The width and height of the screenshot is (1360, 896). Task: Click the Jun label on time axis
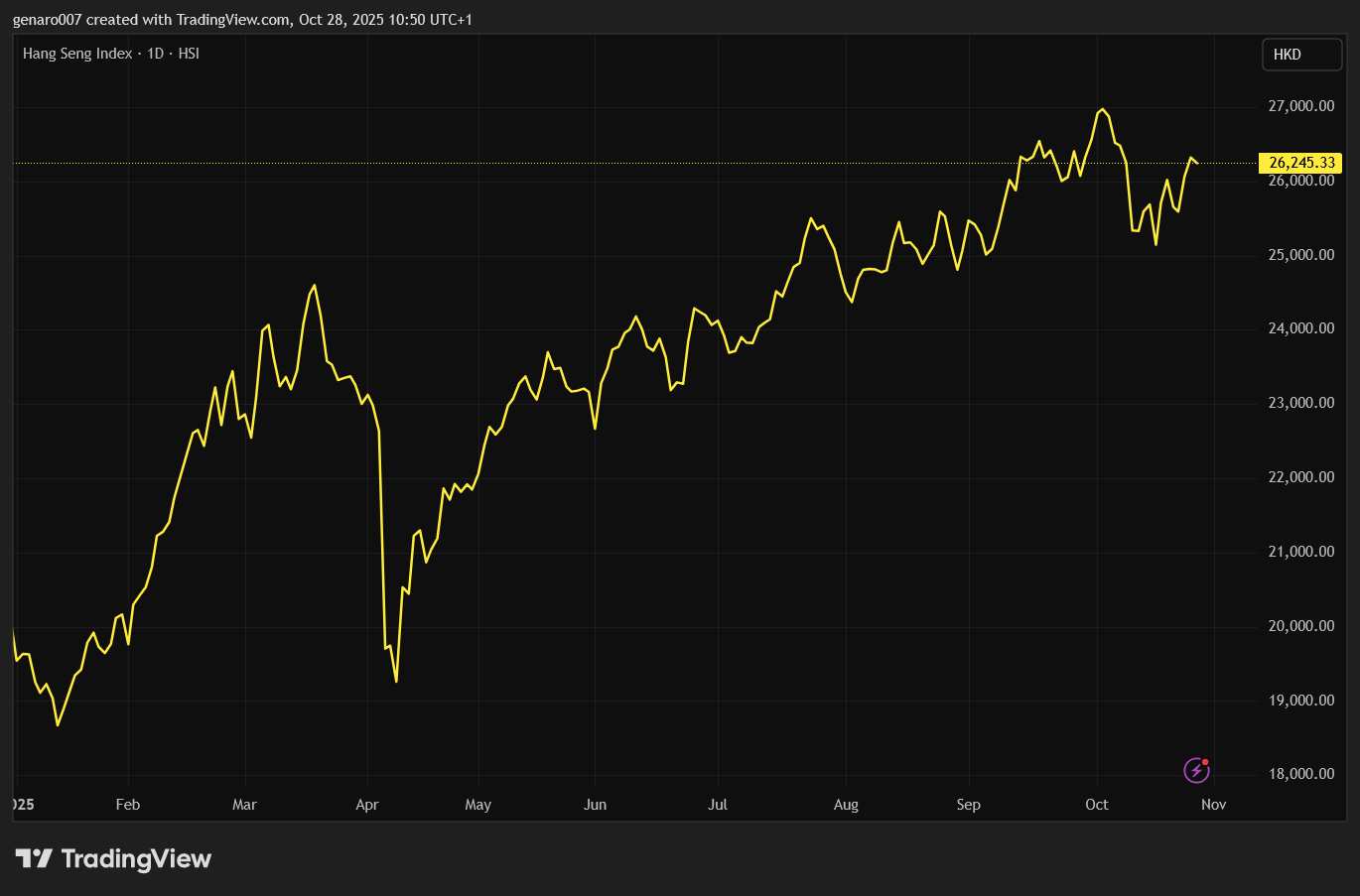pos(595,805)
